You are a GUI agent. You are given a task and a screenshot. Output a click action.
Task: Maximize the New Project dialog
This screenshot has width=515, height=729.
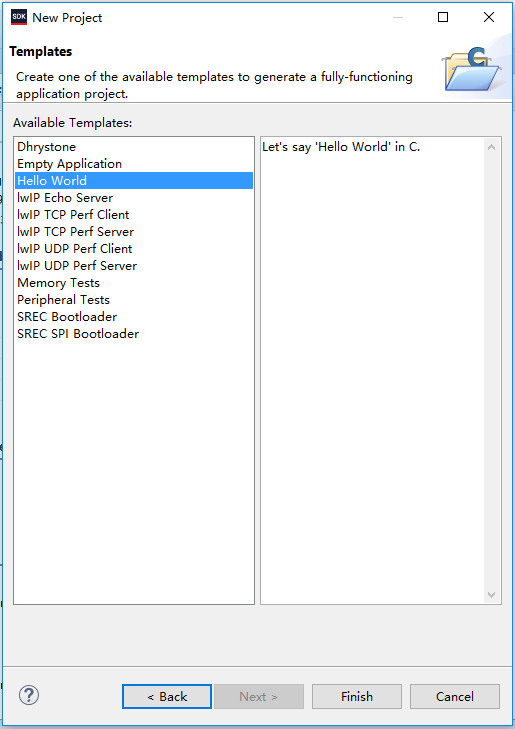(443, 17)
